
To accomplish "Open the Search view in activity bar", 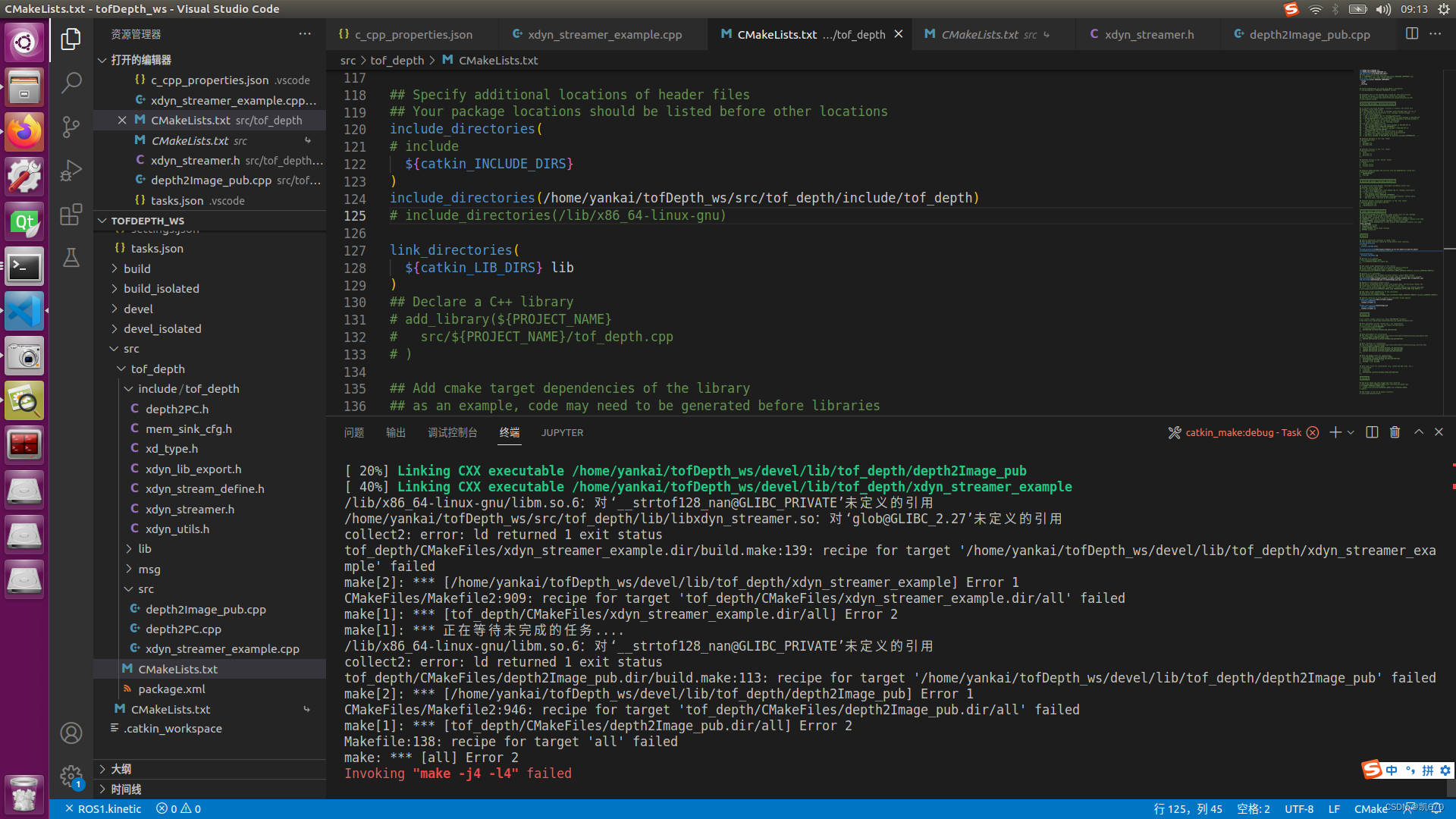I will click(71, 83).
